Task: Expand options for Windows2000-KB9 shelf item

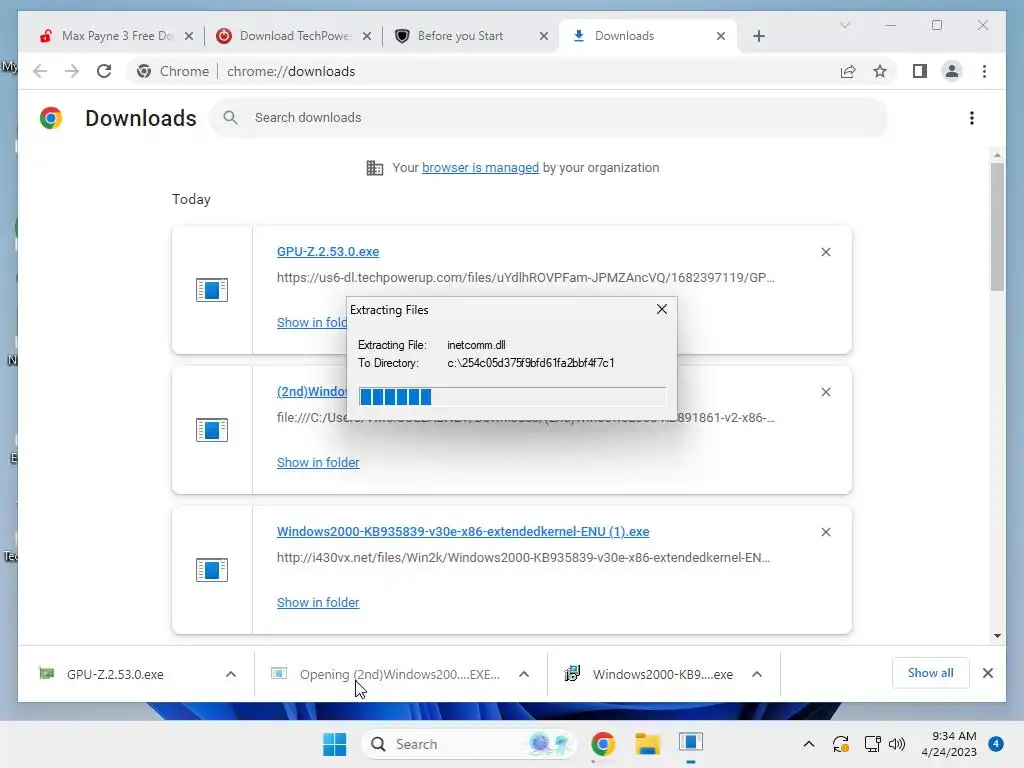Action: [757, 674]
